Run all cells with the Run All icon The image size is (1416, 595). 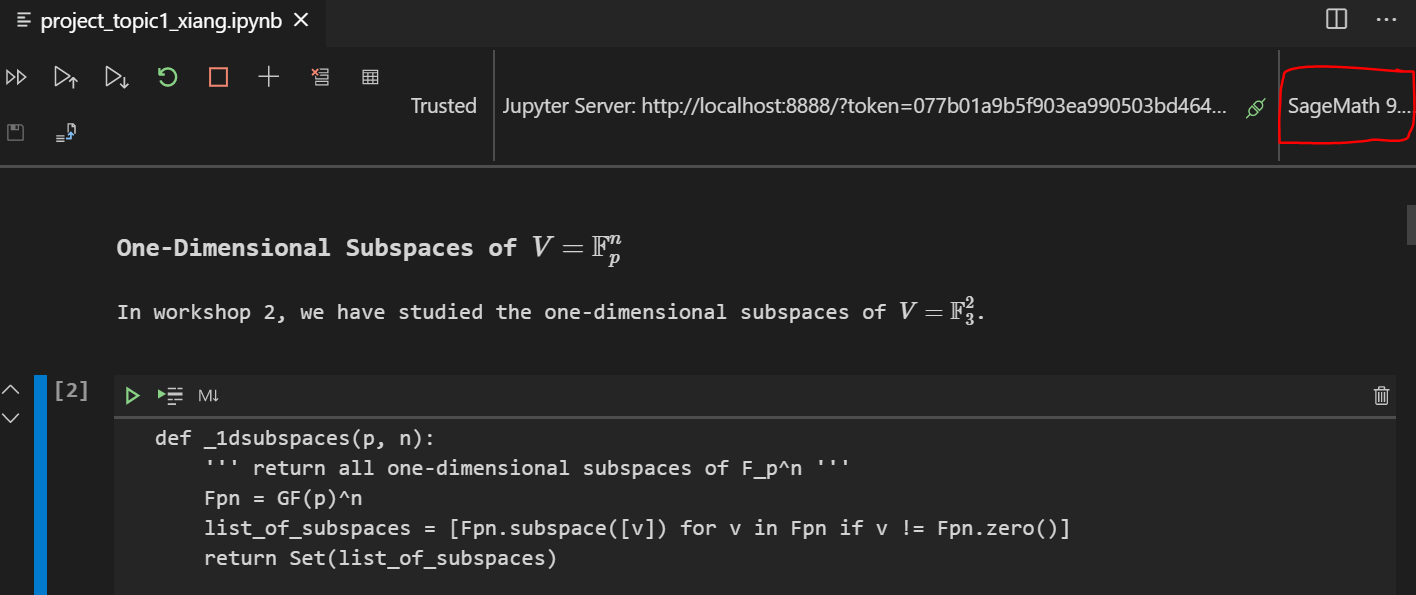pos(16,76)
